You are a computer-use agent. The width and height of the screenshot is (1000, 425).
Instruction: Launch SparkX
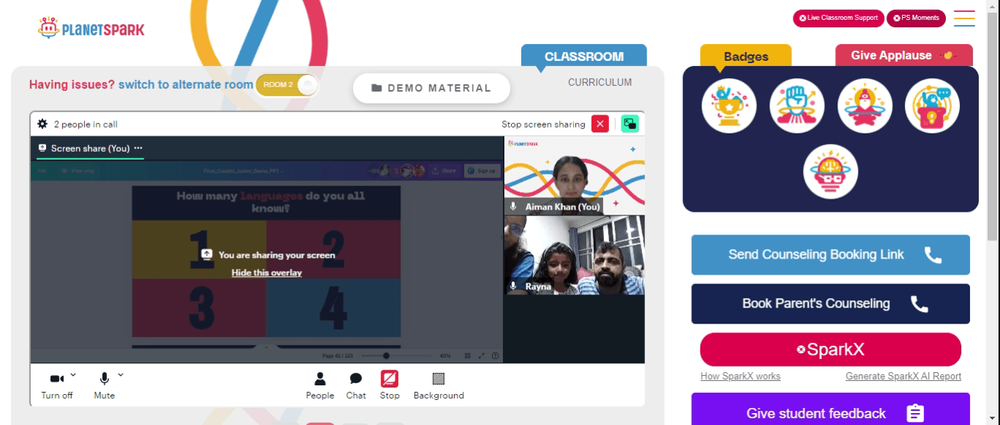point(830,350)
